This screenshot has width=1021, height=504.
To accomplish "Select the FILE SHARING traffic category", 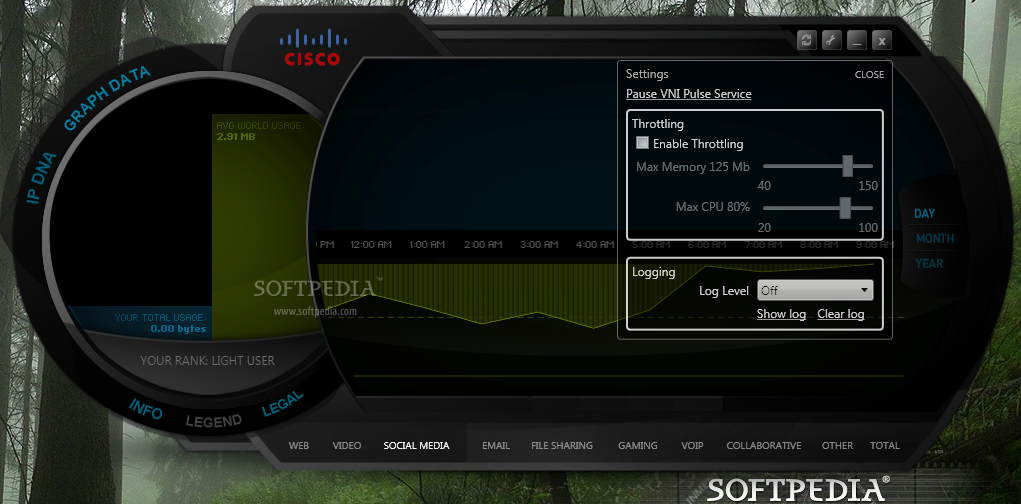I will coord(562,445).
